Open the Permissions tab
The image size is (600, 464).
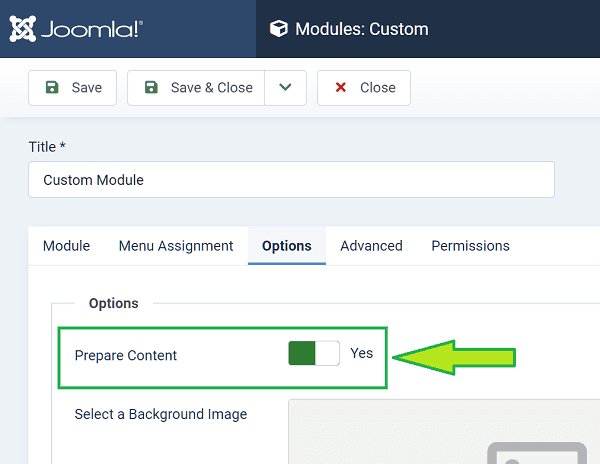[470, 246]
